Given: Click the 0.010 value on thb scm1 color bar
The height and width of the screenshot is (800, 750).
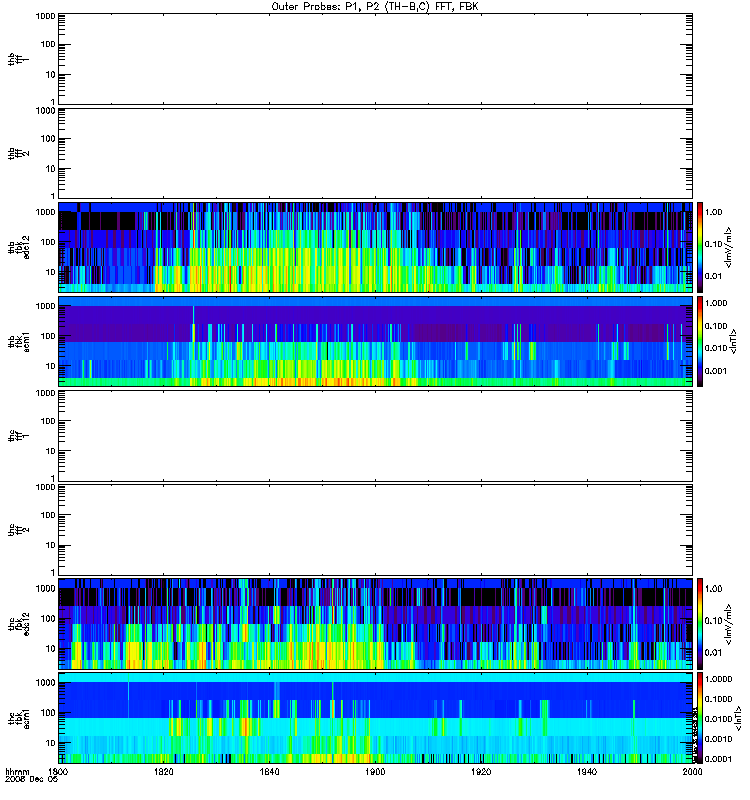Looking at the screenshot, I should pos(716,348).
